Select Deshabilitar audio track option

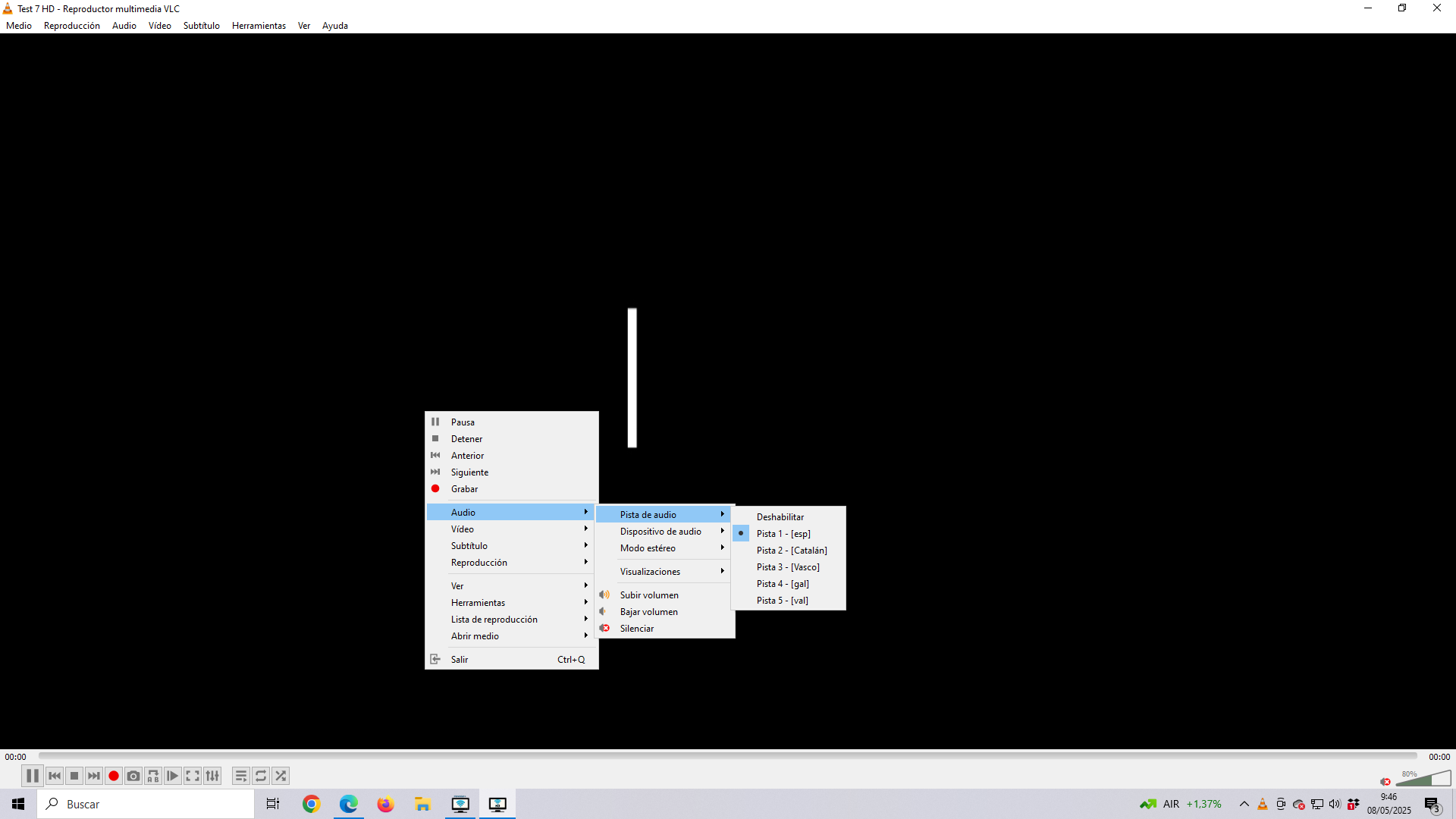(x=789, y=517)
